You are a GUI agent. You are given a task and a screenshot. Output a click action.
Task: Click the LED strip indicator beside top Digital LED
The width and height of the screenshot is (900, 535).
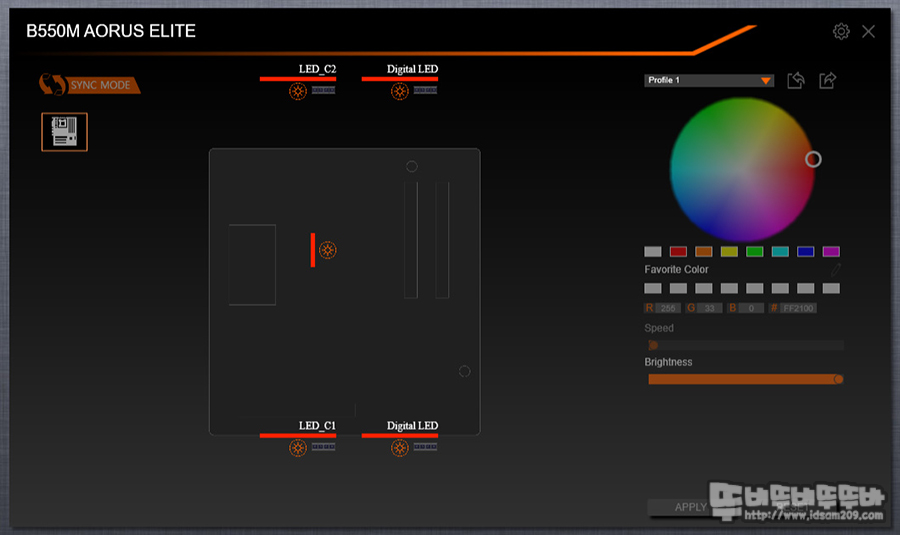[x=425, y=90]
